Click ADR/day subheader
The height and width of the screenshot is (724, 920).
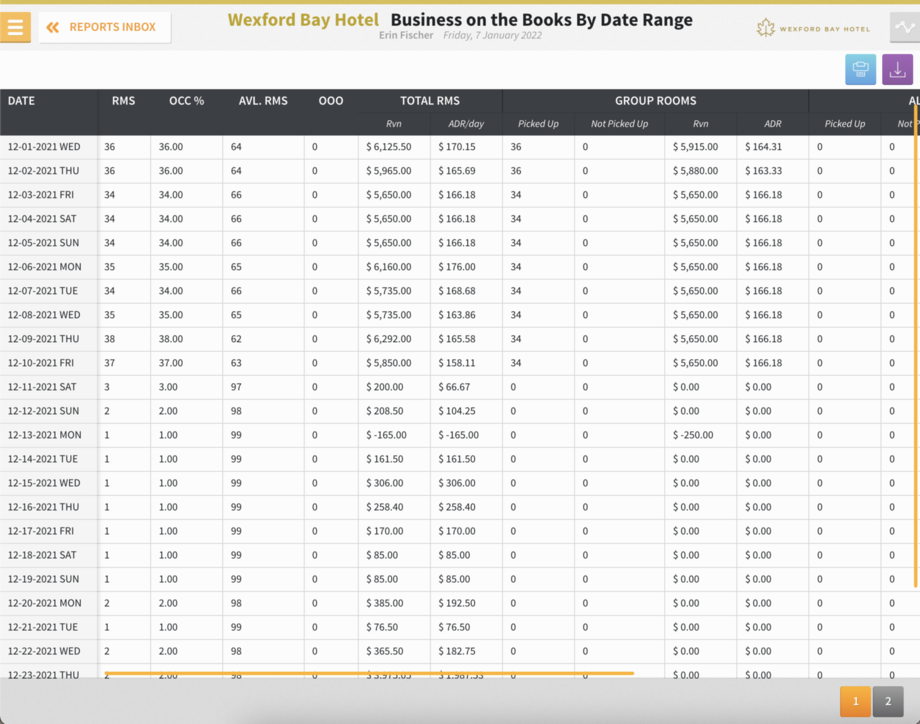tap(466, 124)
